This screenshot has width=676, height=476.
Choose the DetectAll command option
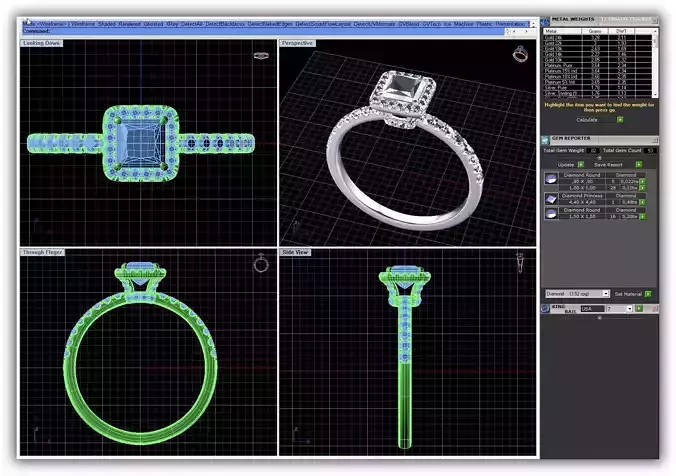(x=191, y=24)
